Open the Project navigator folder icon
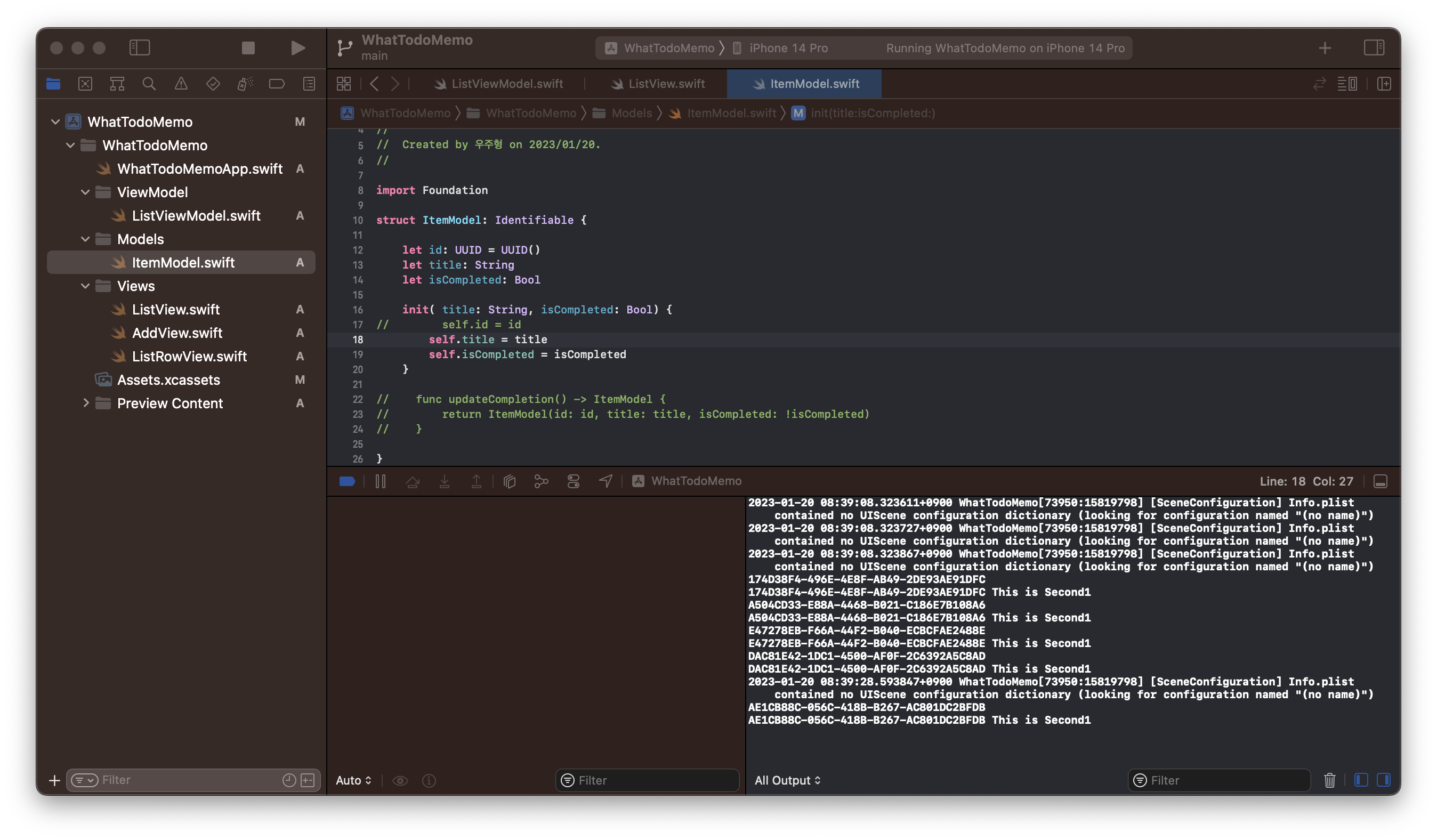 (x=54, y=84)
